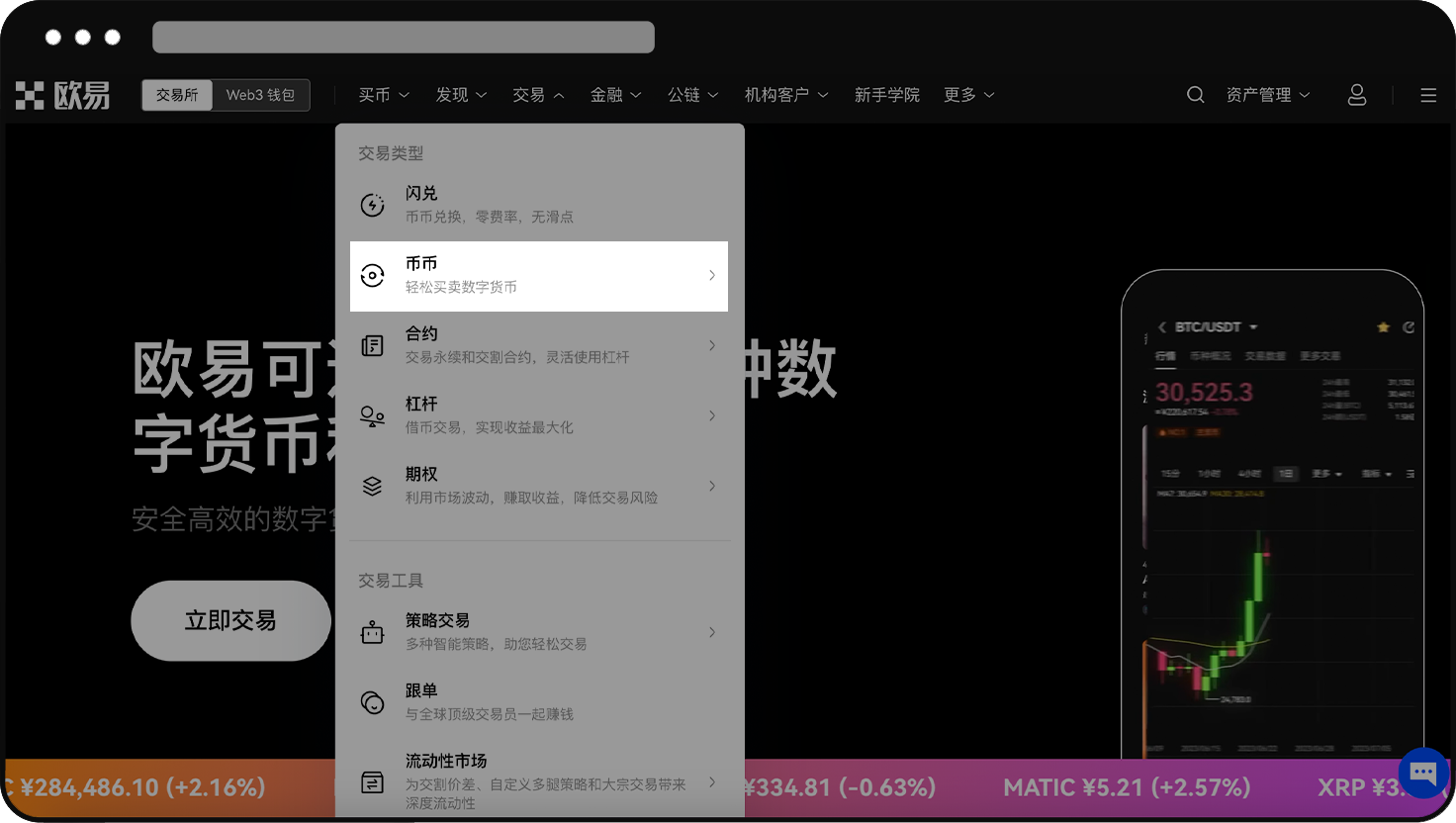Expand the 期权 submenu chevron
Viewport: 1456px width, 823px height.
712,486
